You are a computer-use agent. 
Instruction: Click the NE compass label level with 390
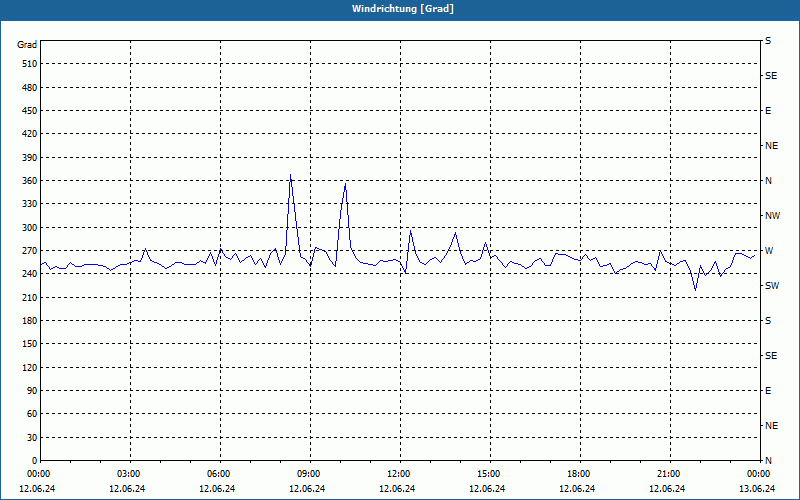tap(771, 146)
